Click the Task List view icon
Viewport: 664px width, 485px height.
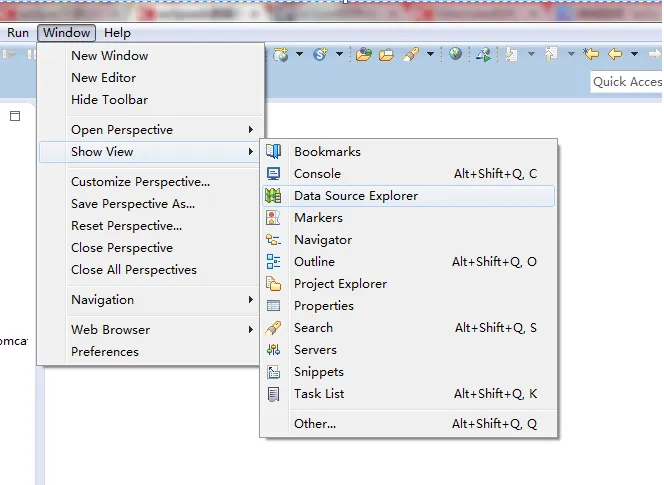(273, 394)
